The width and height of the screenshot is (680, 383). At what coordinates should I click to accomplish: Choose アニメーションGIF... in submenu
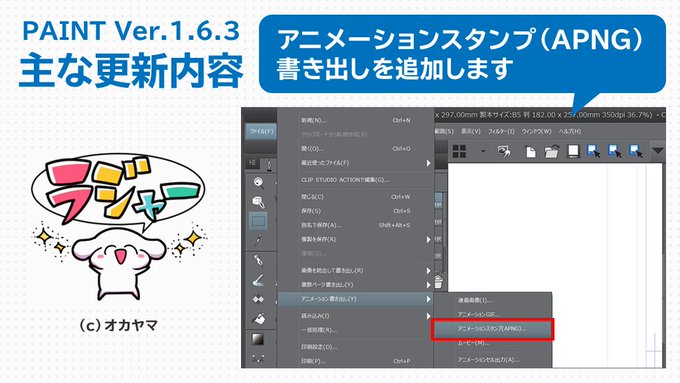(x=493, y=314)
